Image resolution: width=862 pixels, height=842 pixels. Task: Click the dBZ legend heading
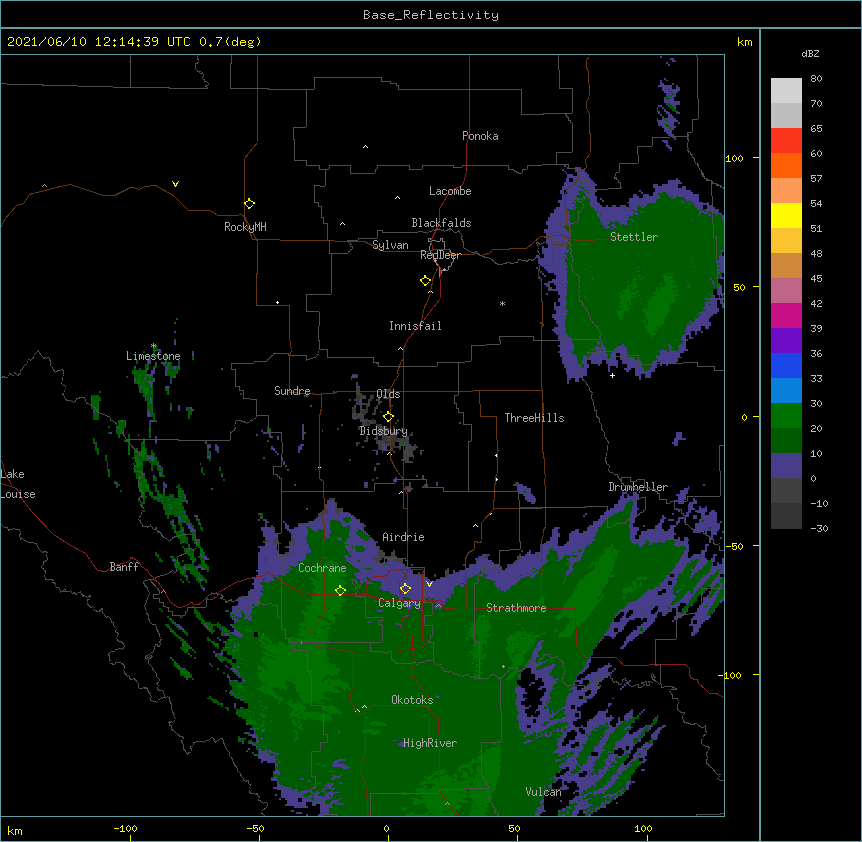click(810, 54)
